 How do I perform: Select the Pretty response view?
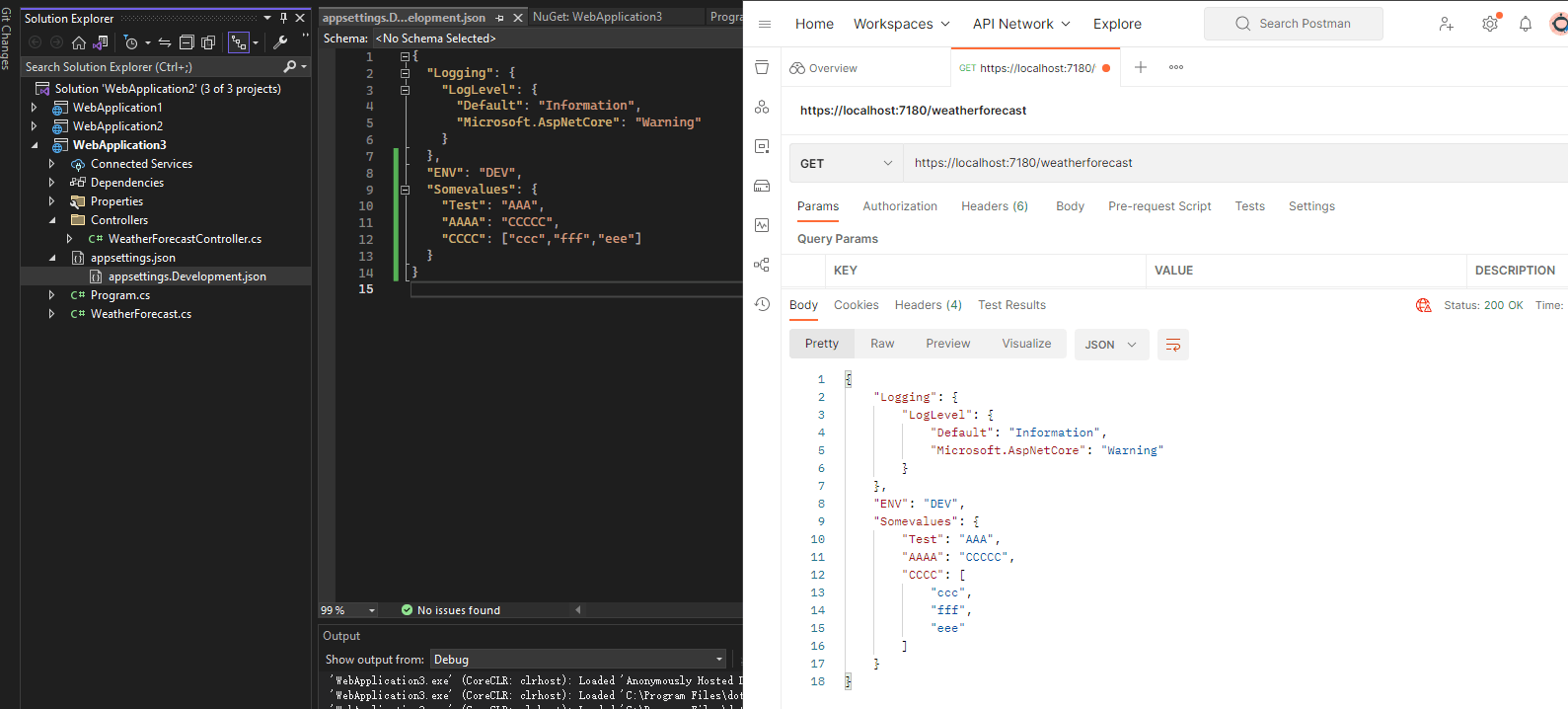click(x=822, y=344)
